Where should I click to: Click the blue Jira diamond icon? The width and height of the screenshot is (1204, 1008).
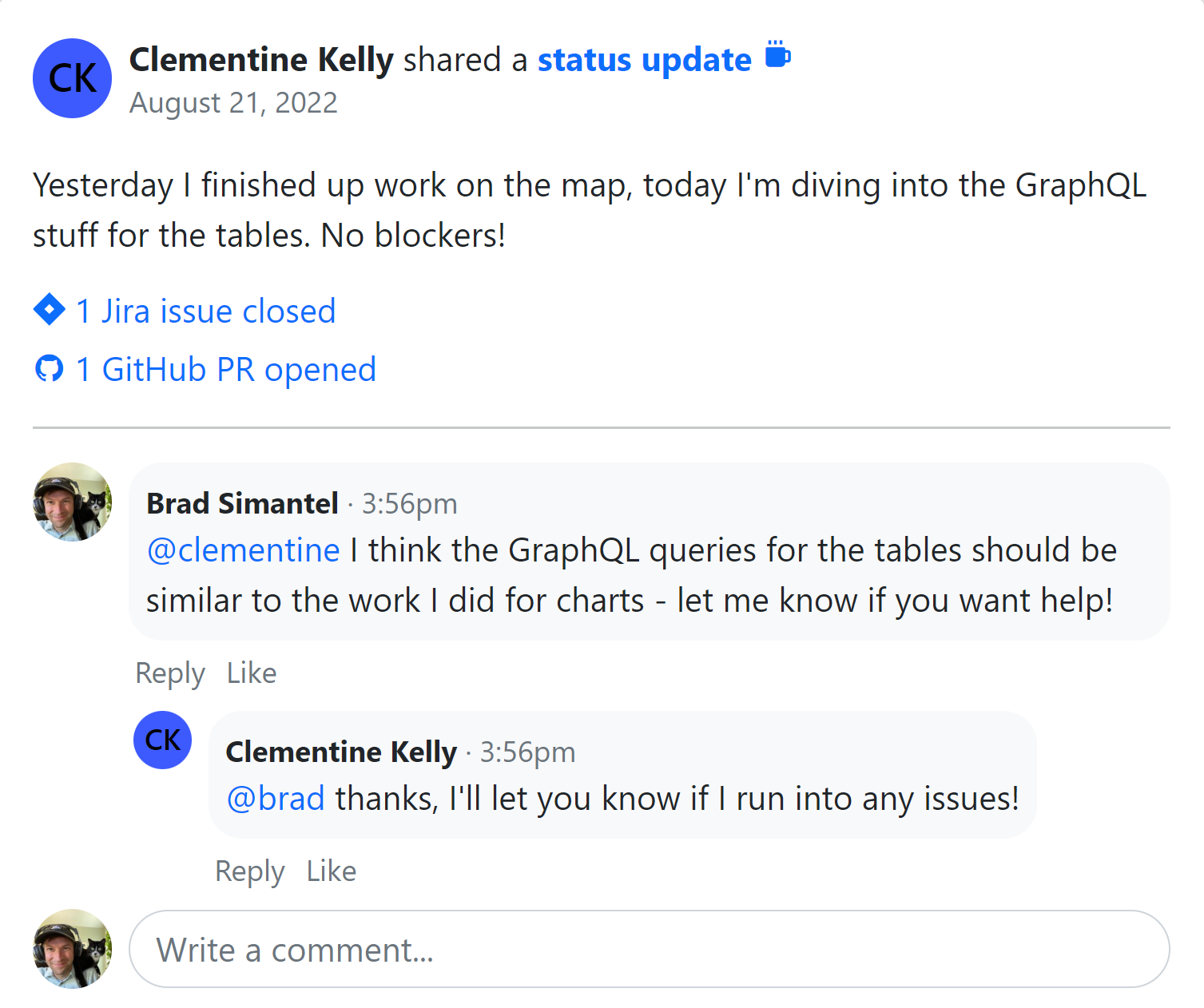click(50, 310)
